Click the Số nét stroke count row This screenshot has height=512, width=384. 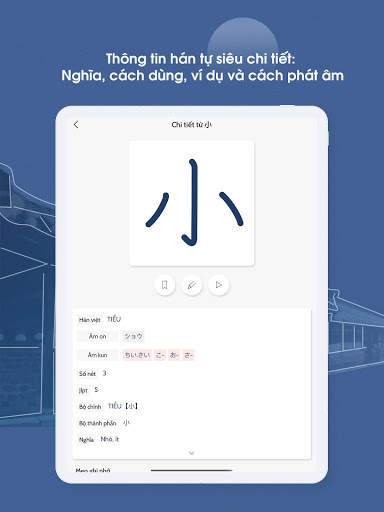point(93,373)
